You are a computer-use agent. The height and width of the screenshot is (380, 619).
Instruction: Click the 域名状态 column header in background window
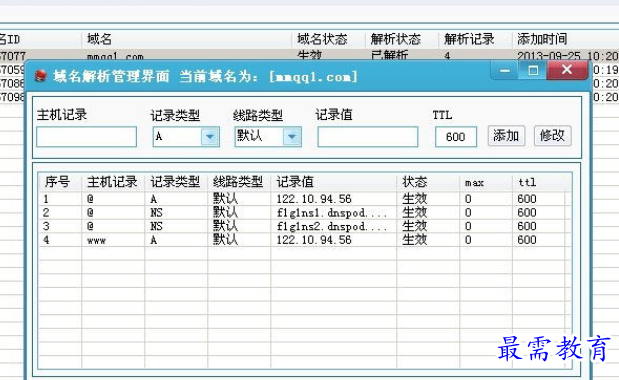click(x=328, y=39)
